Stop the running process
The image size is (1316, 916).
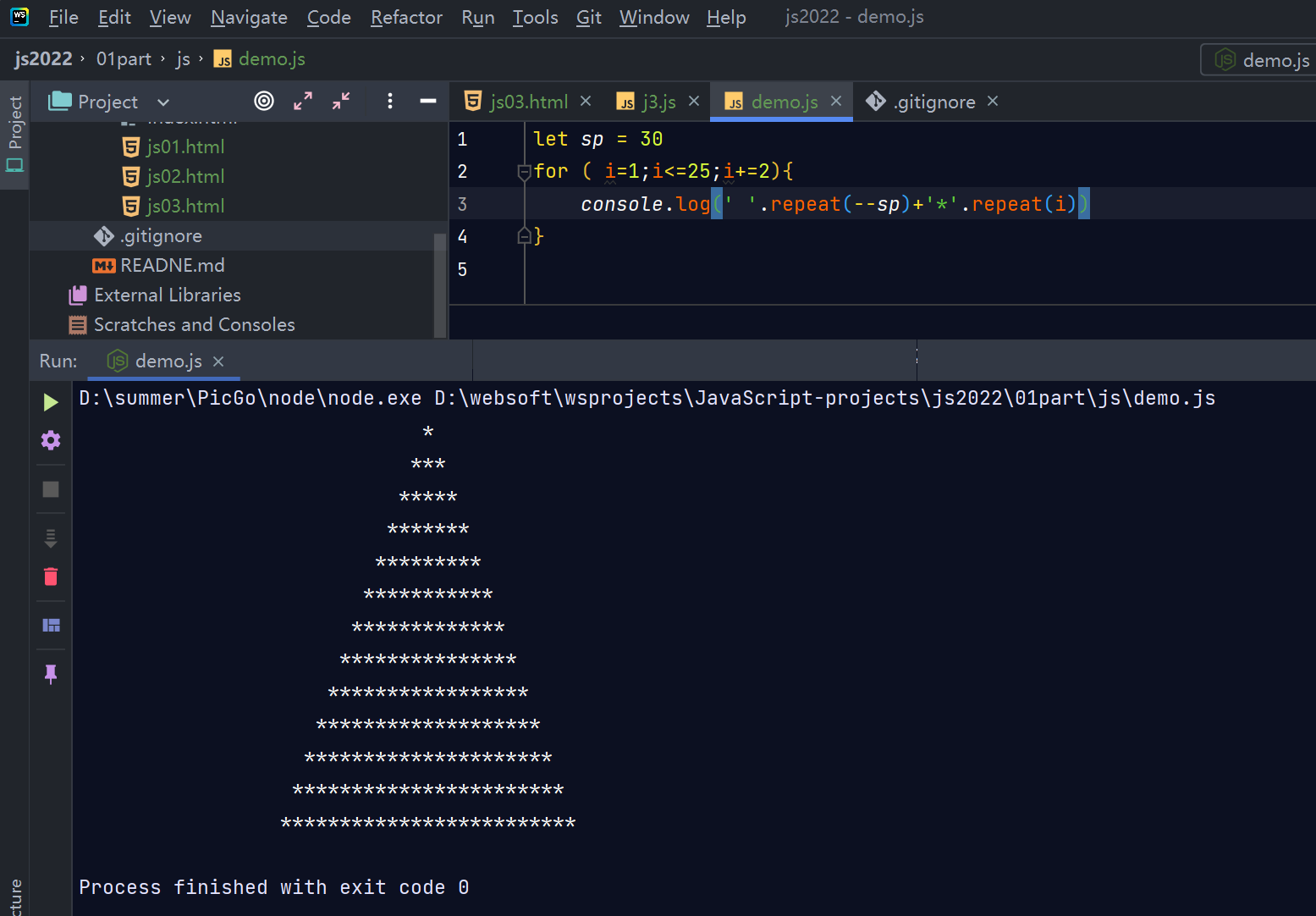point(51,489)
